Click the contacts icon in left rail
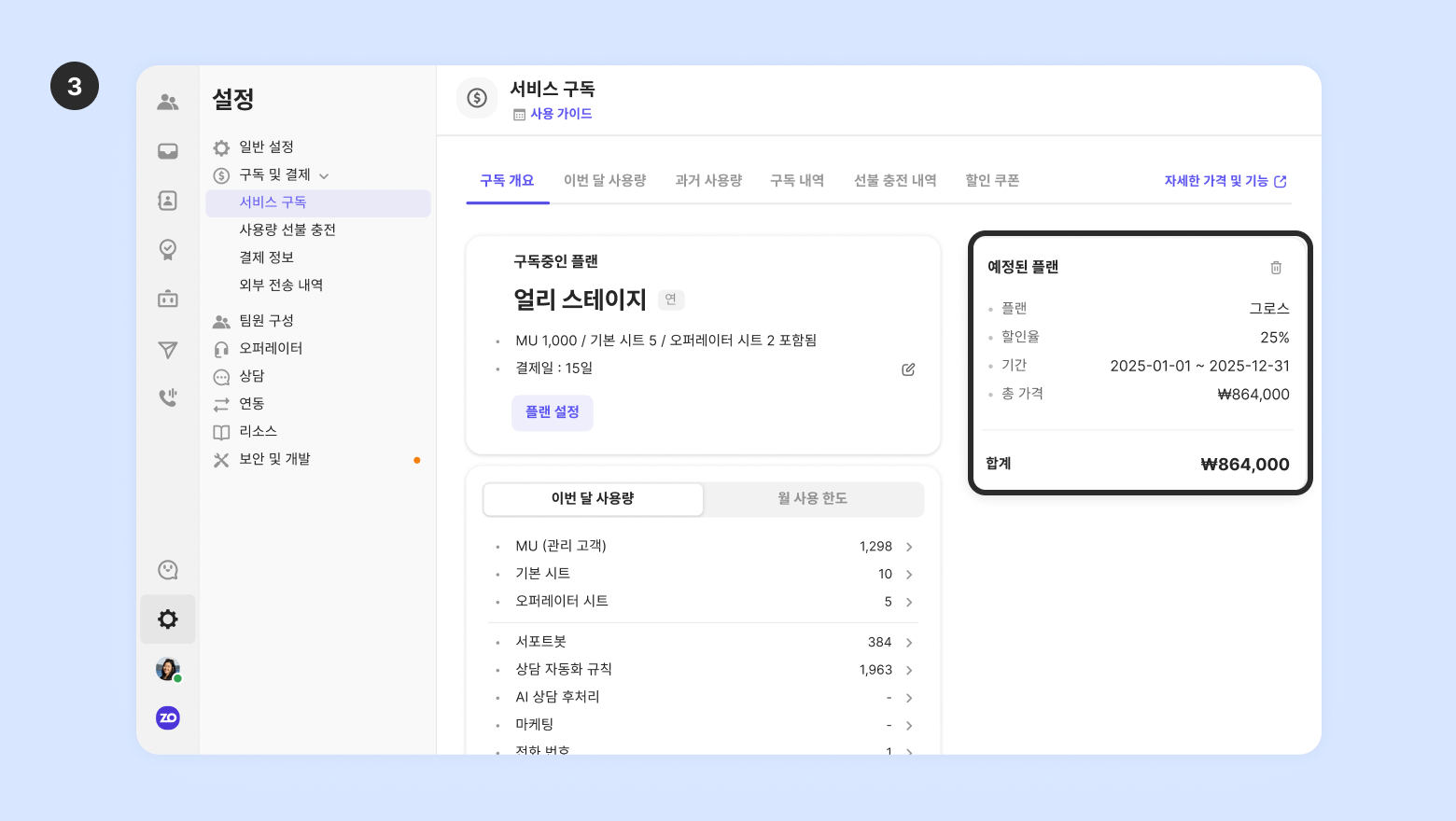Screen dimensions: 1456x821 [168, 201]
